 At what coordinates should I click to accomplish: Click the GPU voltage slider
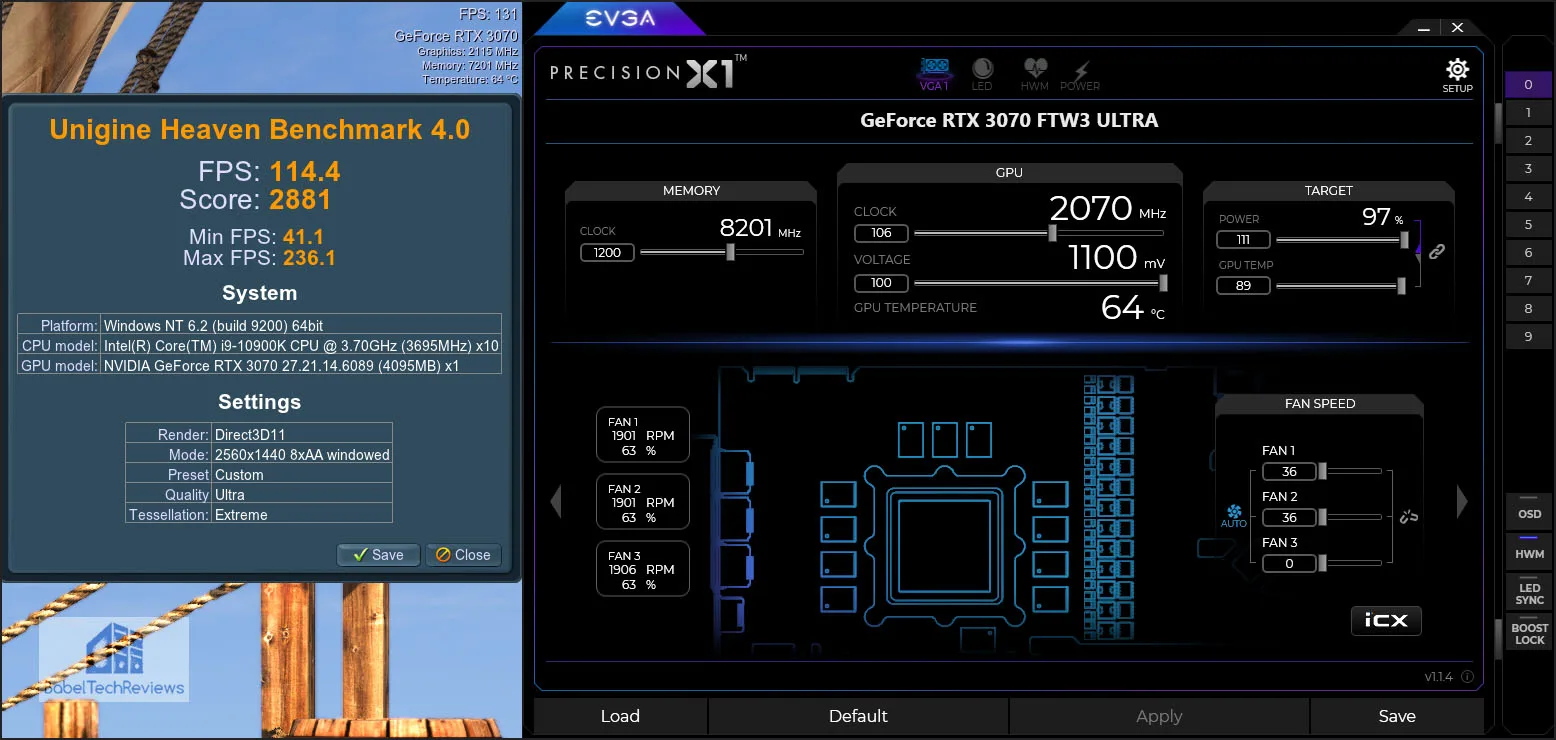(1040, 283)
